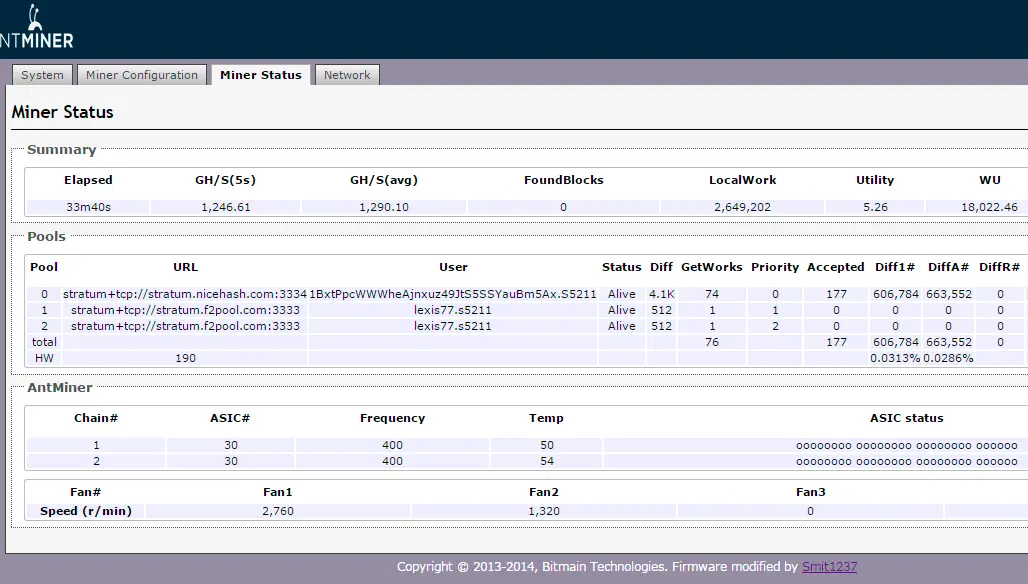Image resolution: width=1028 pixels, height=584 pixels.
Task: Click the LocalWork value "2,649,202"
Action: 742,207
